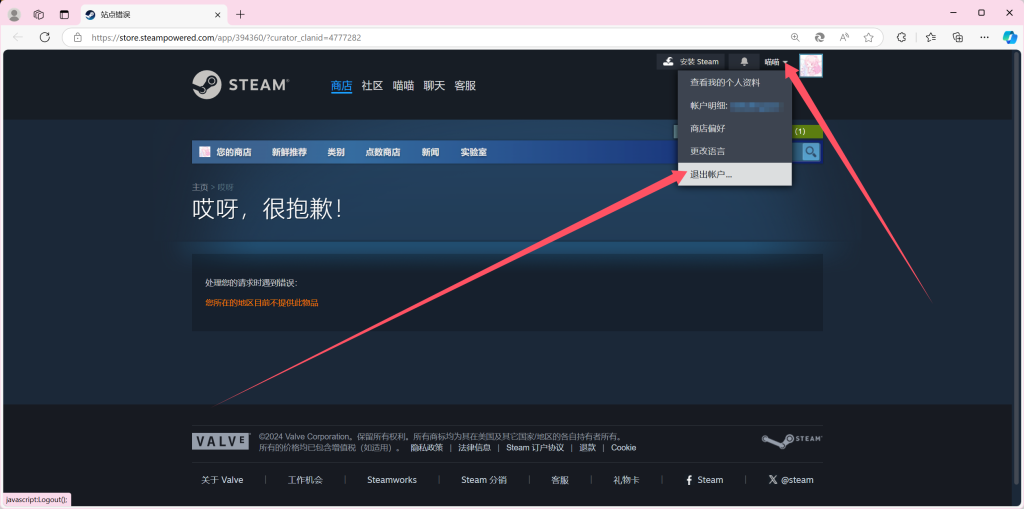
Task: Select the 站点错误 browser tab
Action: [x=154, y=14]
